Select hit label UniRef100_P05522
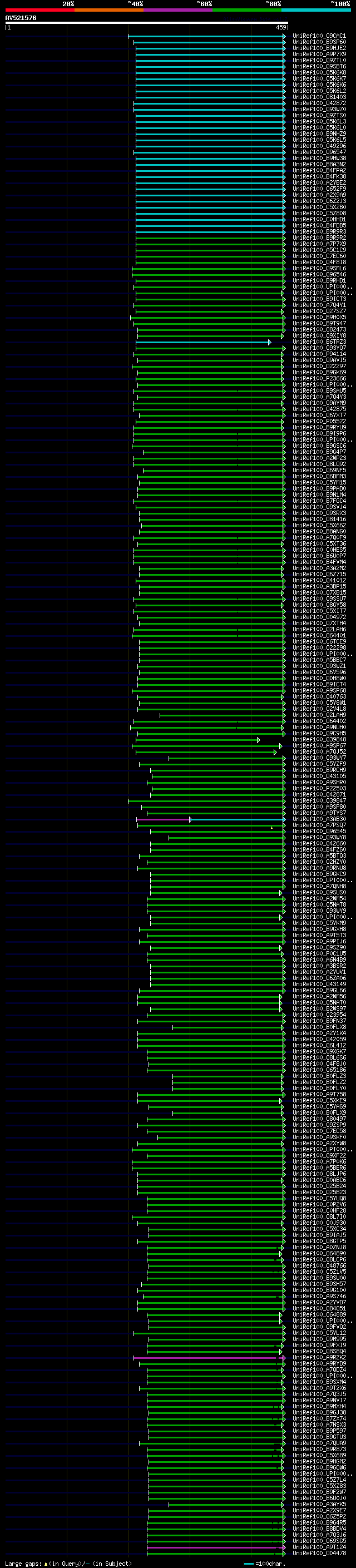Image resolution: width=356 pixels, height=1568 pixels. (x=319, y=421)
